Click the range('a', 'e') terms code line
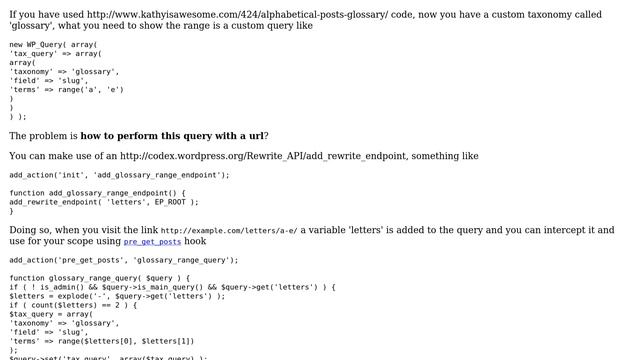Image resolution: width=640 pixels, height=360 pixels. pyautogui.click(x=66, y=90)
